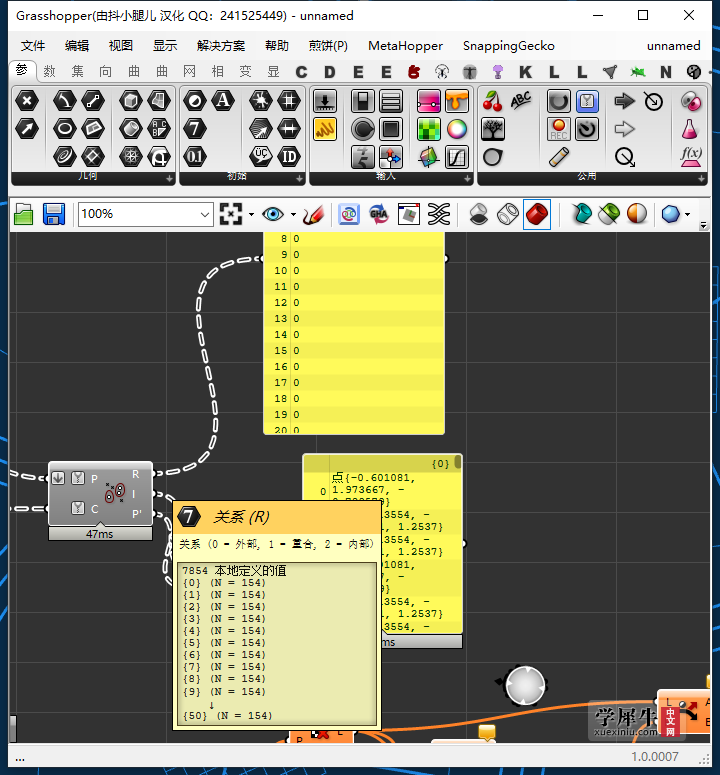Select the Point parameter icon
720x775 pixels.
tap(27, 101)
